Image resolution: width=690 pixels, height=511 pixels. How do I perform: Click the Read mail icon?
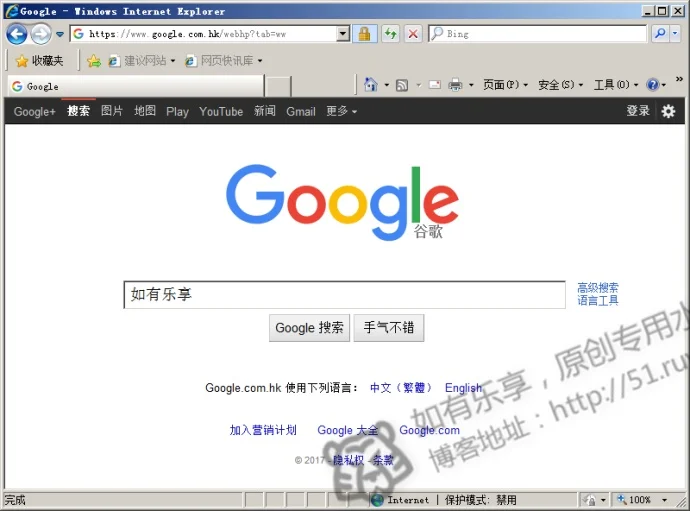(435, 85)
